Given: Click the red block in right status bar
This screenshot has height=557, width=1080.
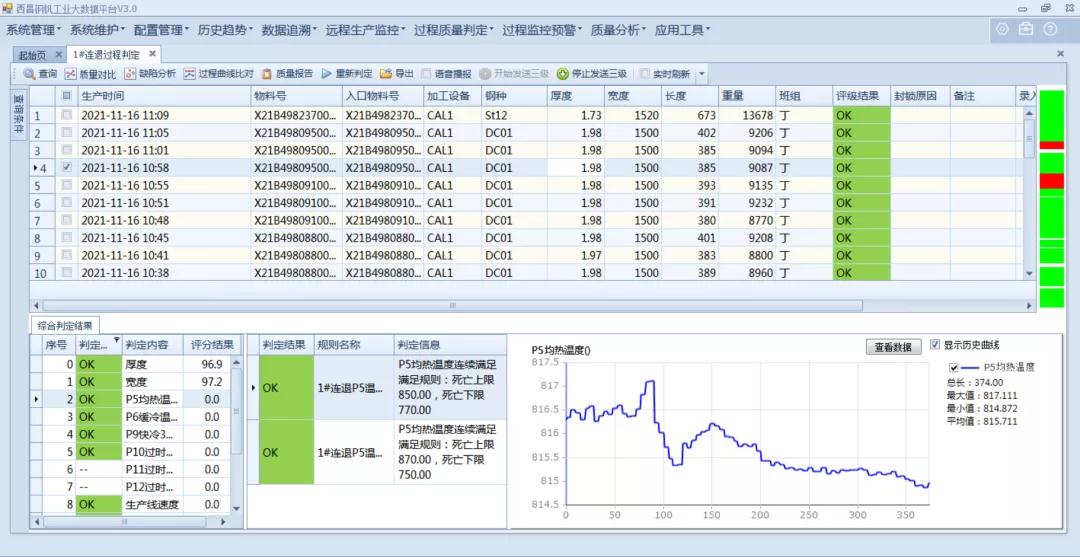Looking at the screenshot, I should (1052, 181).
